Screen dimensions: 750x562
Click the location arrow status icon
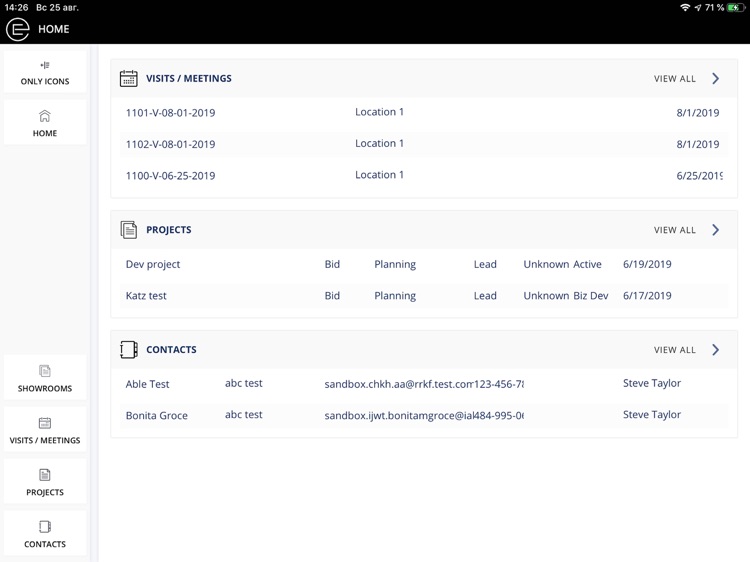698,8
